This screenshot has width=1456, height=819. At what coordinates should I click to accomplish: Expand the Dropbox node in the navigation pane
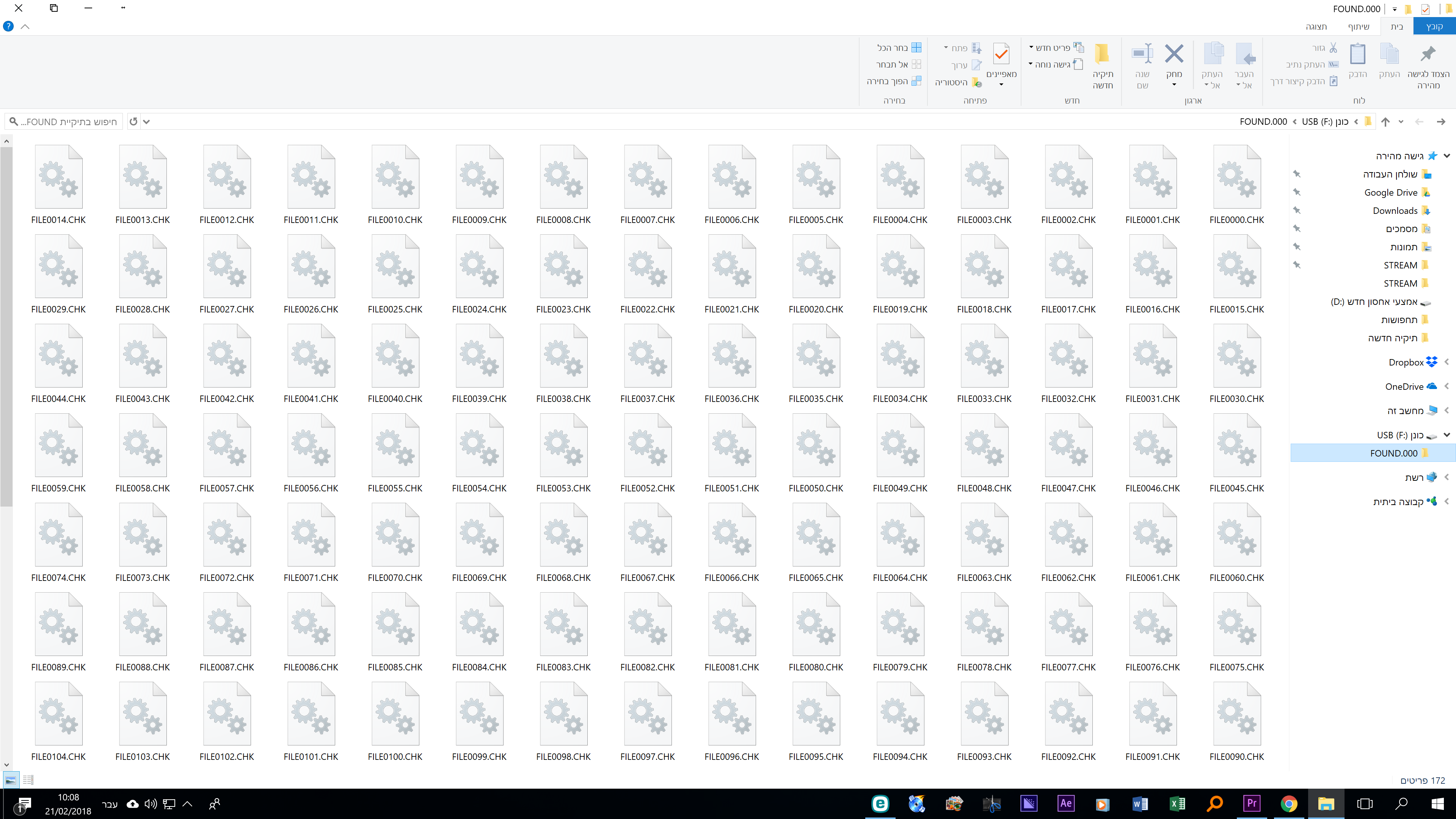[x=1447, y=362]
